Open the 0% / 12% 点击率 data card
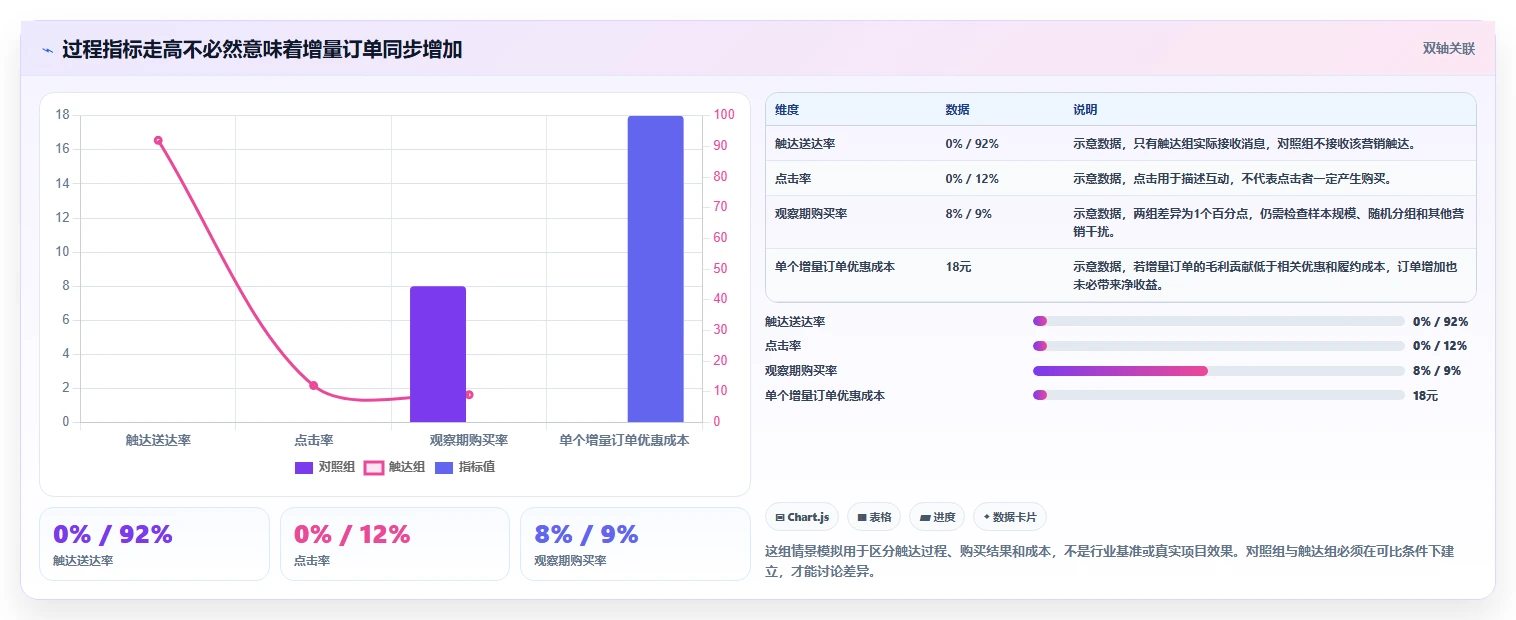This screenshot has width=1516, height=620. click(395, 544)
